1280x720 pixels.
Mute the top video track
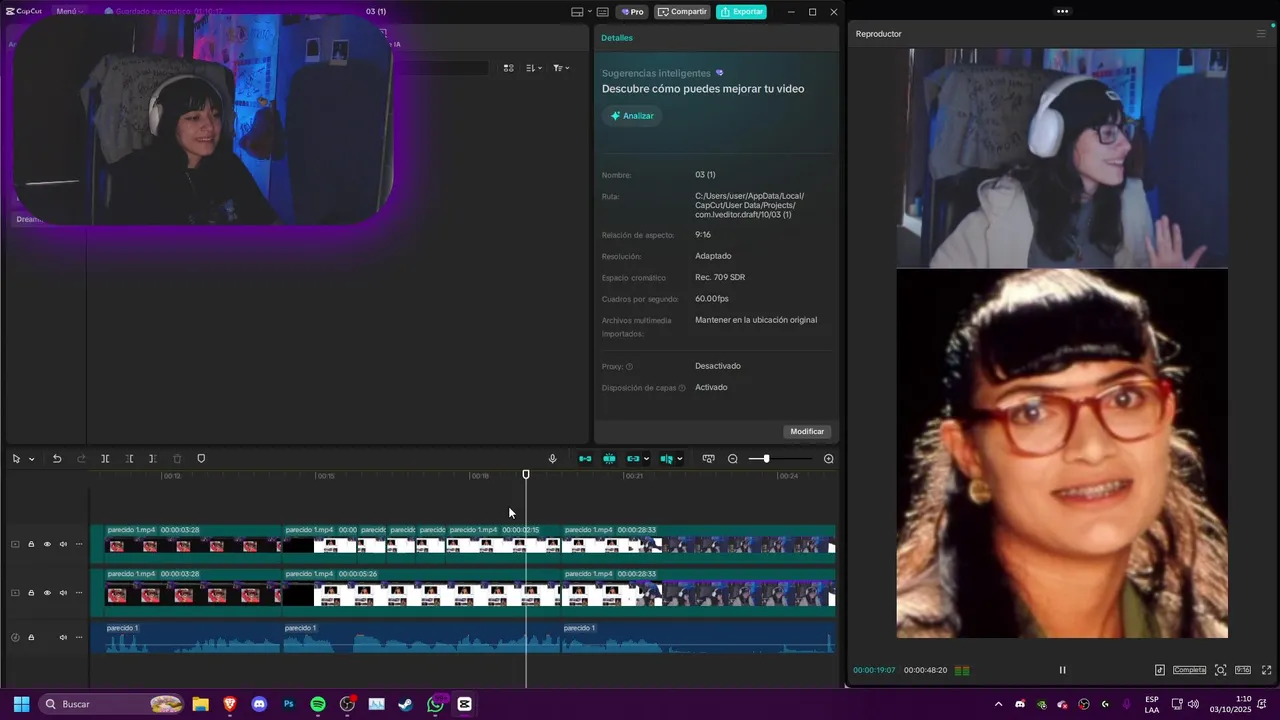tap(63, 544)
